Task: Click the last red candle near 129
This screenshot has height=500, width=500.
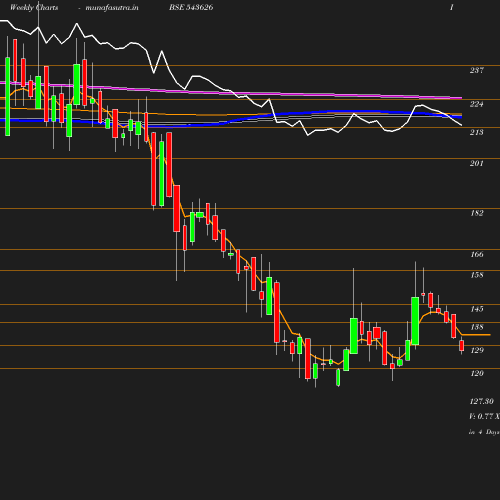Action: (462, 345)
